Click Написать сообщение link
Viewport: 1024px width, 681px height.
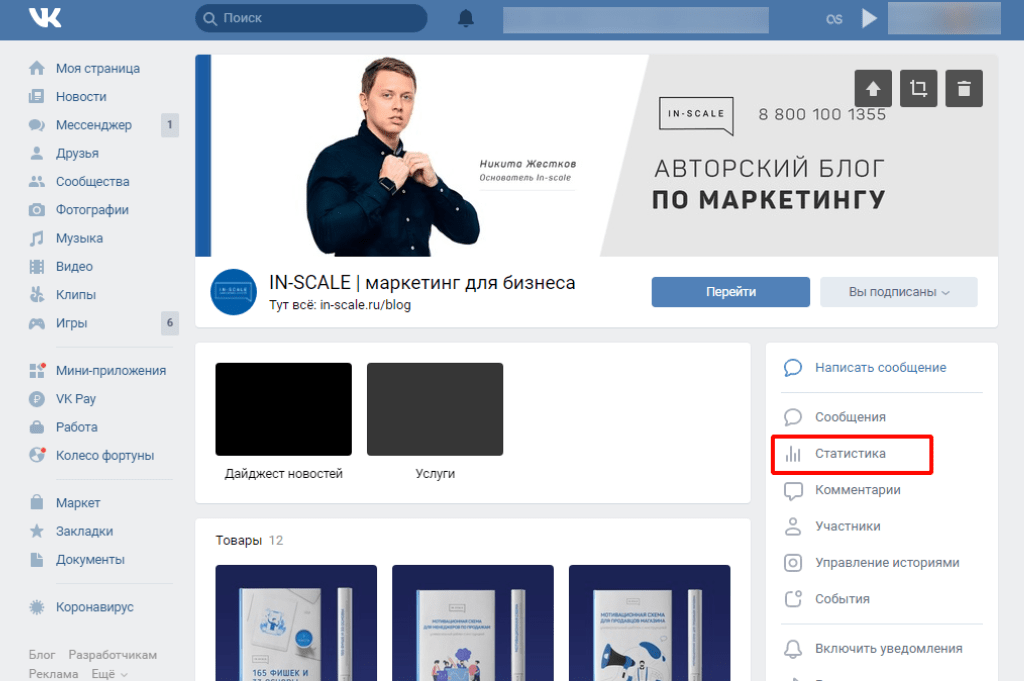[x=880, y=368]
